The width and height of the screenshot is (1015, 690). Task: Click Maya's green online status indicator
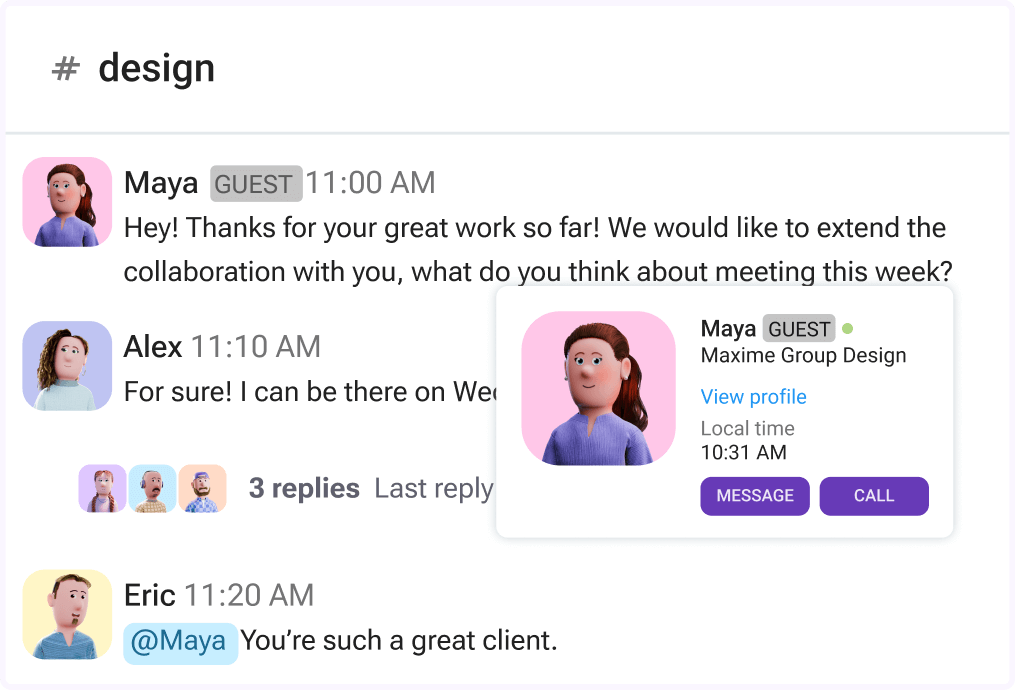(849, 327)
